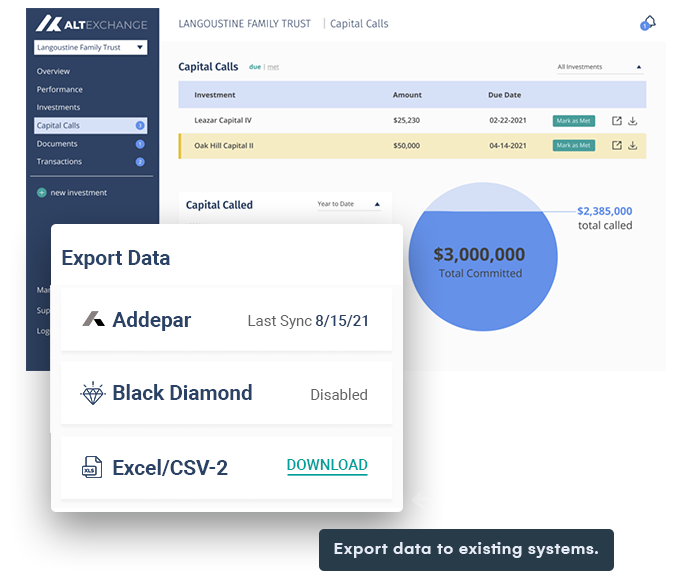Click new investment link
The height and width of the screenshot is (571, 675).
[78, 192]
